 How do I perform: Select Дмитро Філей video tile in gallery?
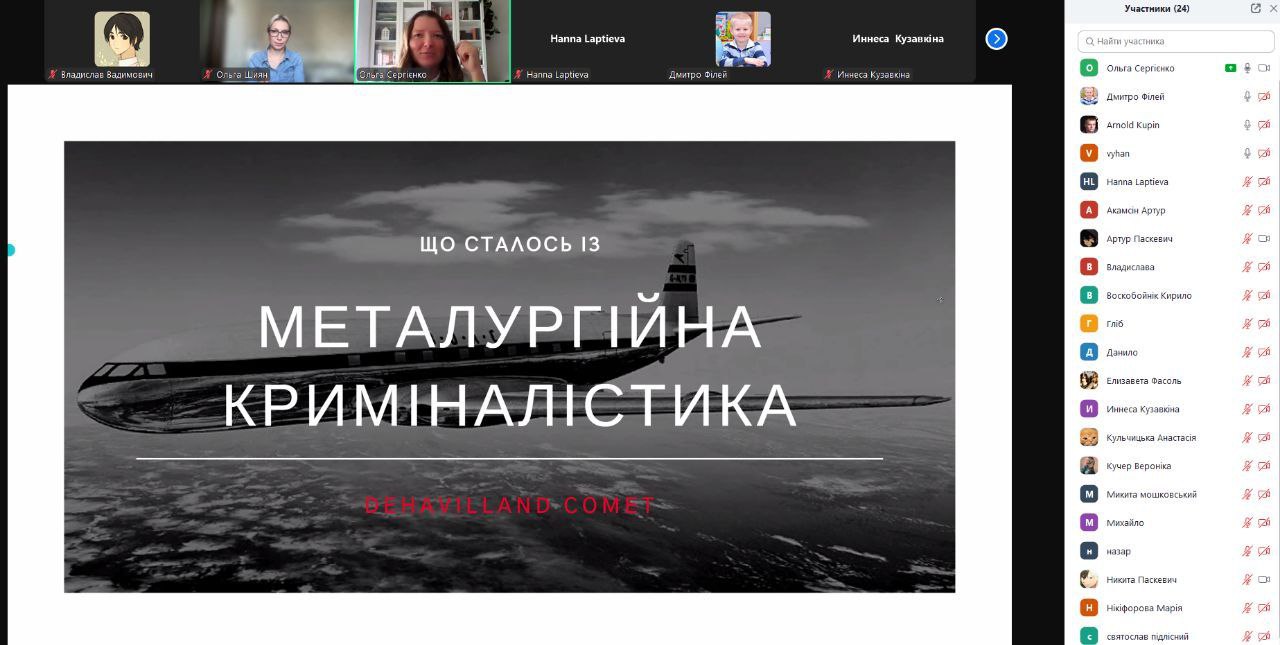pyautogui.click(x=742, y=41)
